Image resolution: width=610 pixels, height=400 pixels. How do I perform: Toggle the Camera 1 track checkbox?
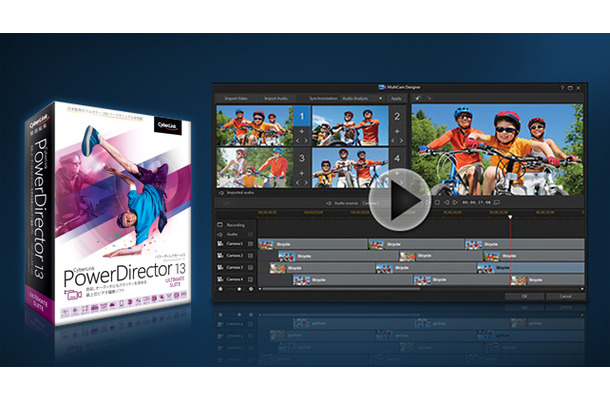point(250,244)
